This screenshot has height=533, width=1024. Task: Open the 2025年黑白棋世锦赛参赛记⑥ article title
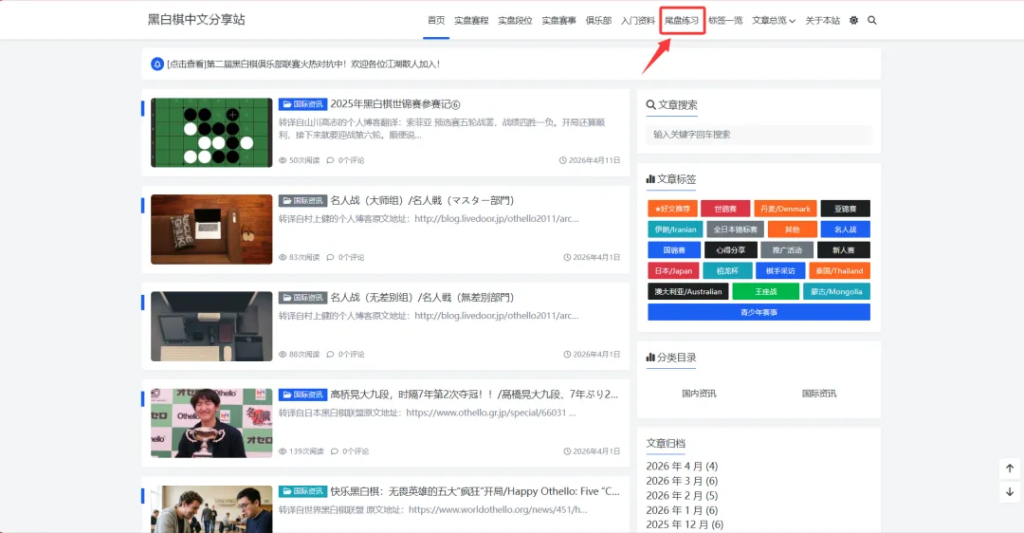[x=395, y=104]
